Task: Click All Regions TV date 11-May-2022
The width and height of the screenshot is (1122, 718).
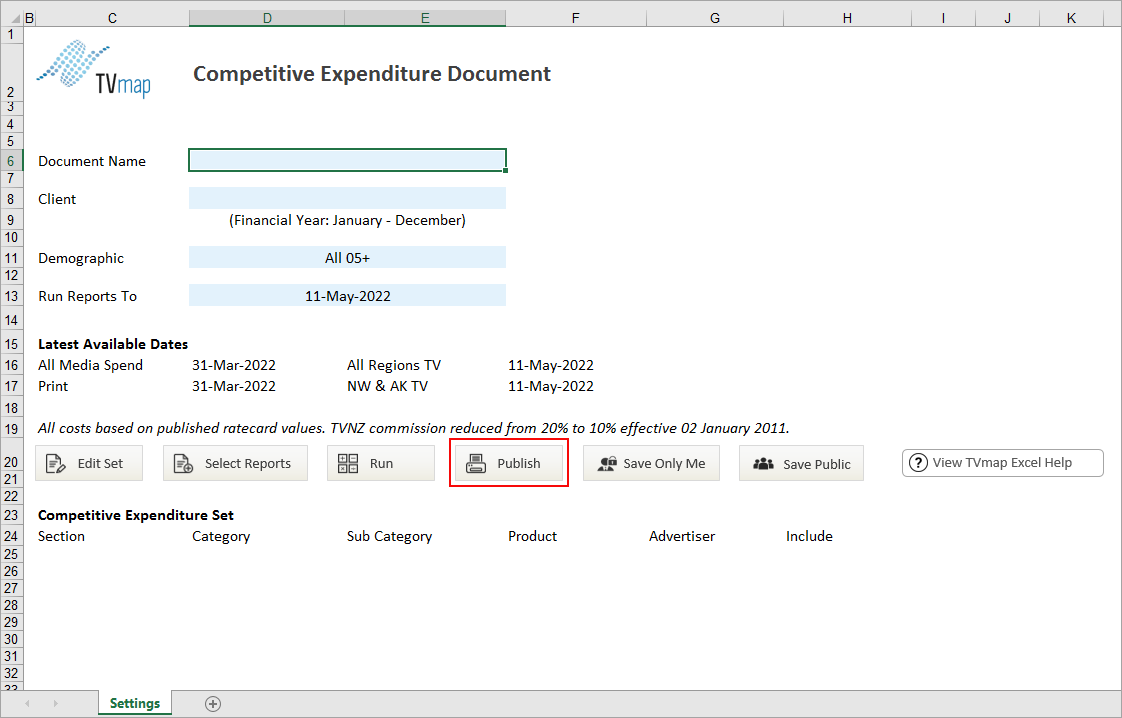Action: point(551,365)
